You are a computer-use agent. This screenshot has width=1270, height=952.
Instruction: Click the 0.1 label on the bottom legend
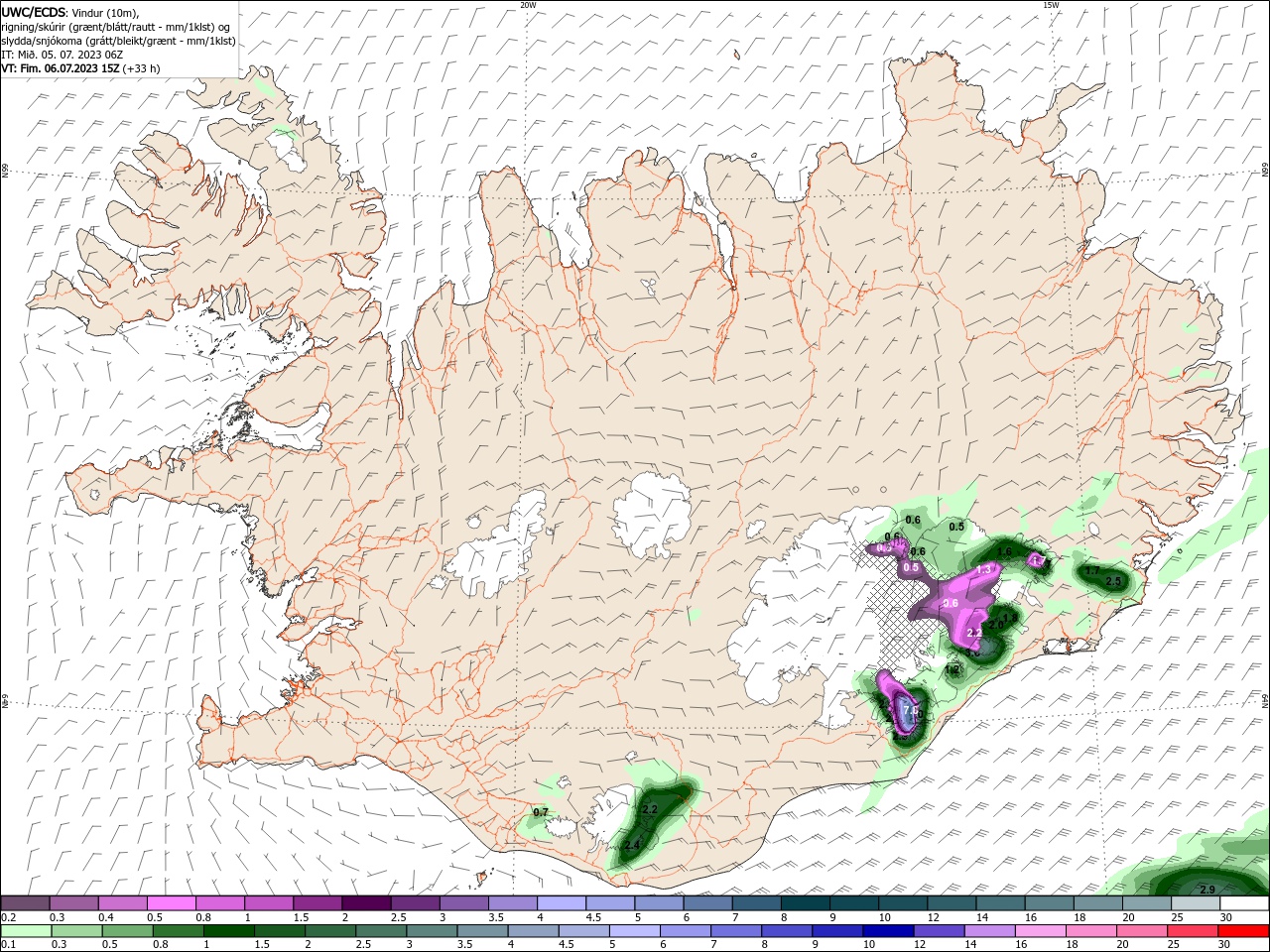click(8, 945)
